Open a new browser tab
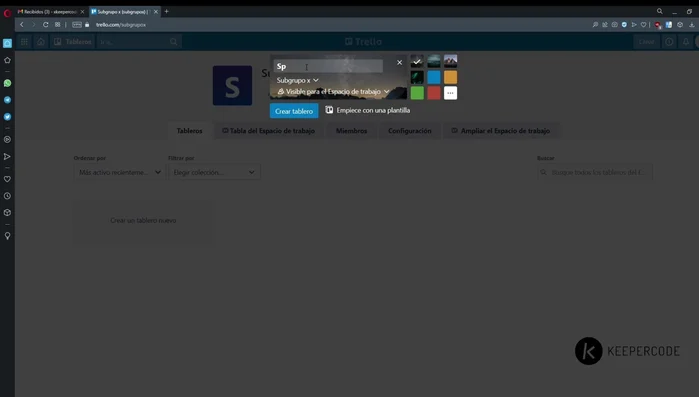Image resolution: width=699 pixels, height=397 pixels. [167, 12]
